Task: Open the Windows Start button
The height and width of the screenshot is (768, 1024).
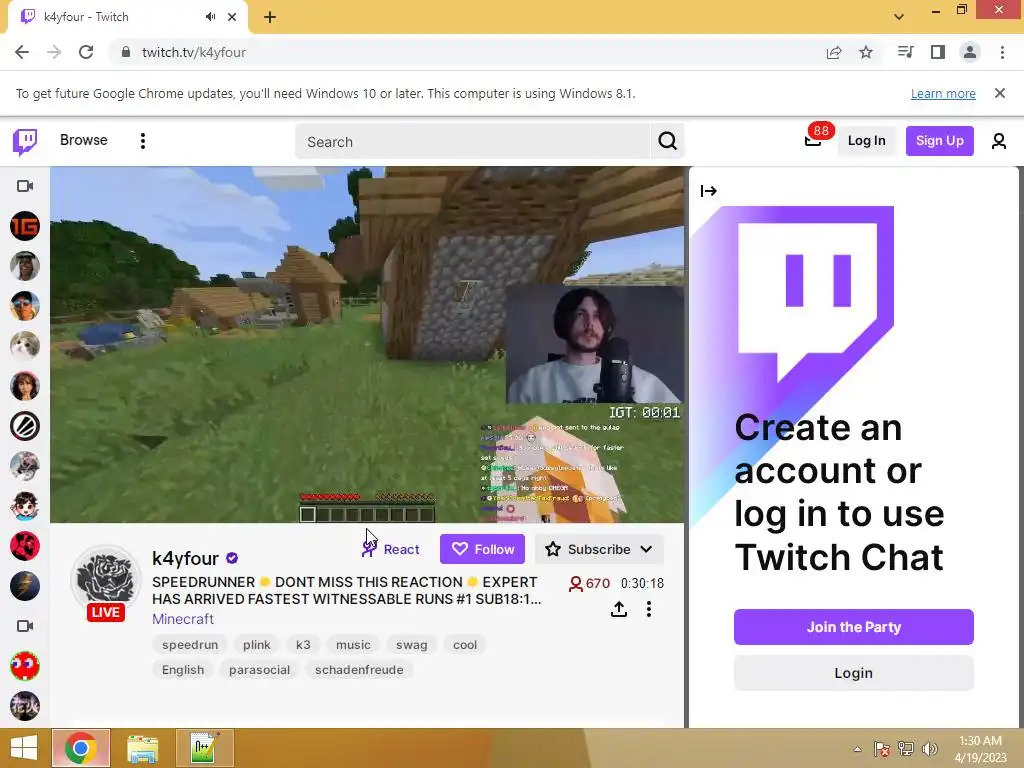Action: coord(24,748)
